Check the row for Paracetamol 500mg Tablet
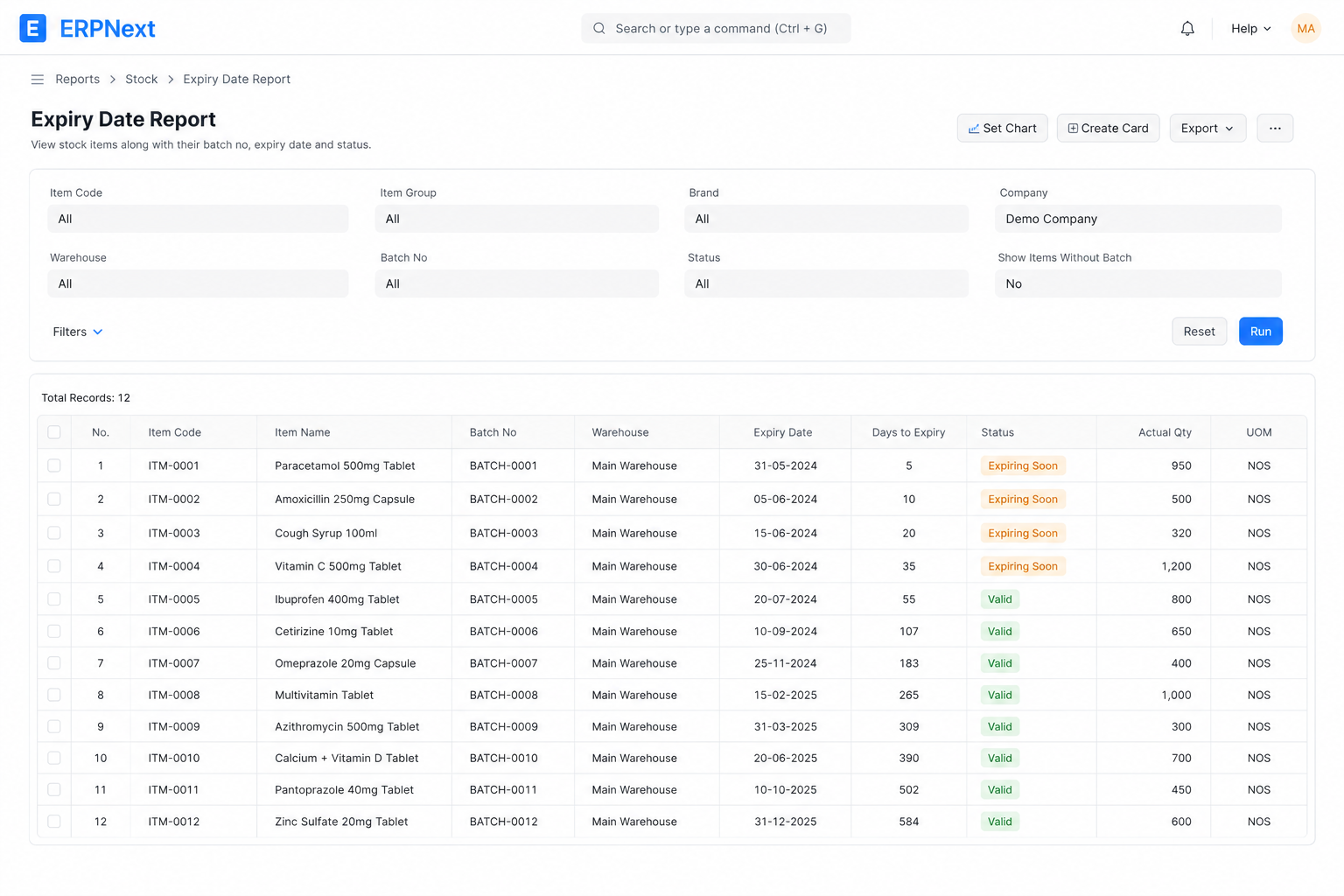1344x896 pixels. point(54,465)
